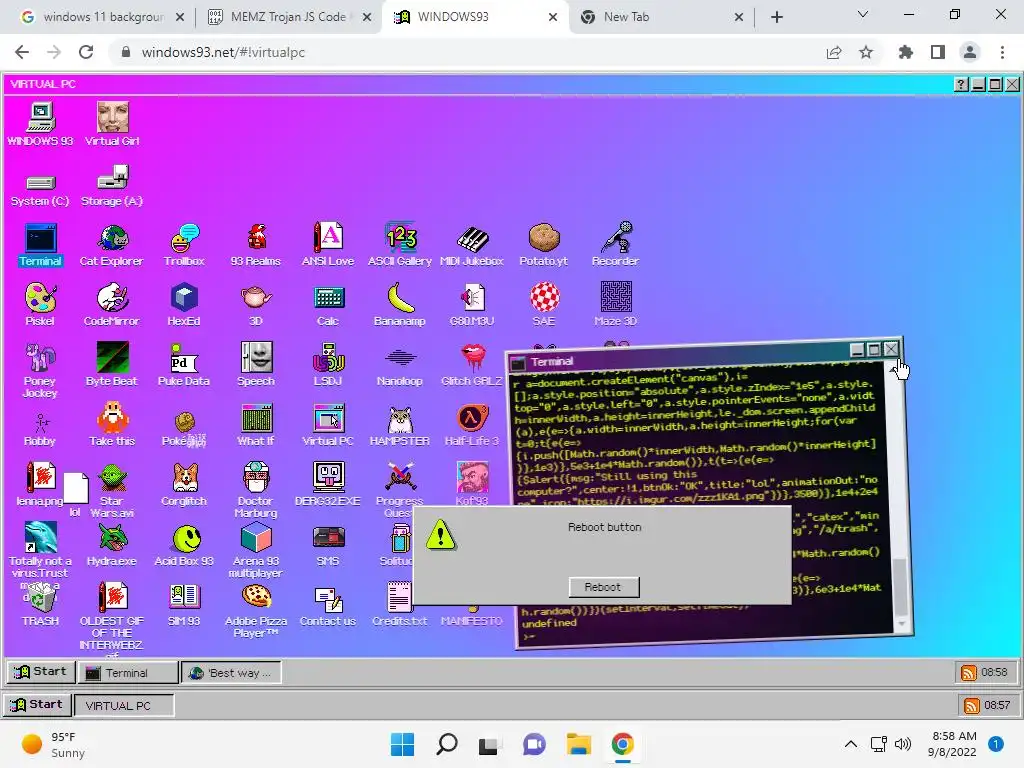Open Chrome's three-dot menu

[x=1002, y=52]
